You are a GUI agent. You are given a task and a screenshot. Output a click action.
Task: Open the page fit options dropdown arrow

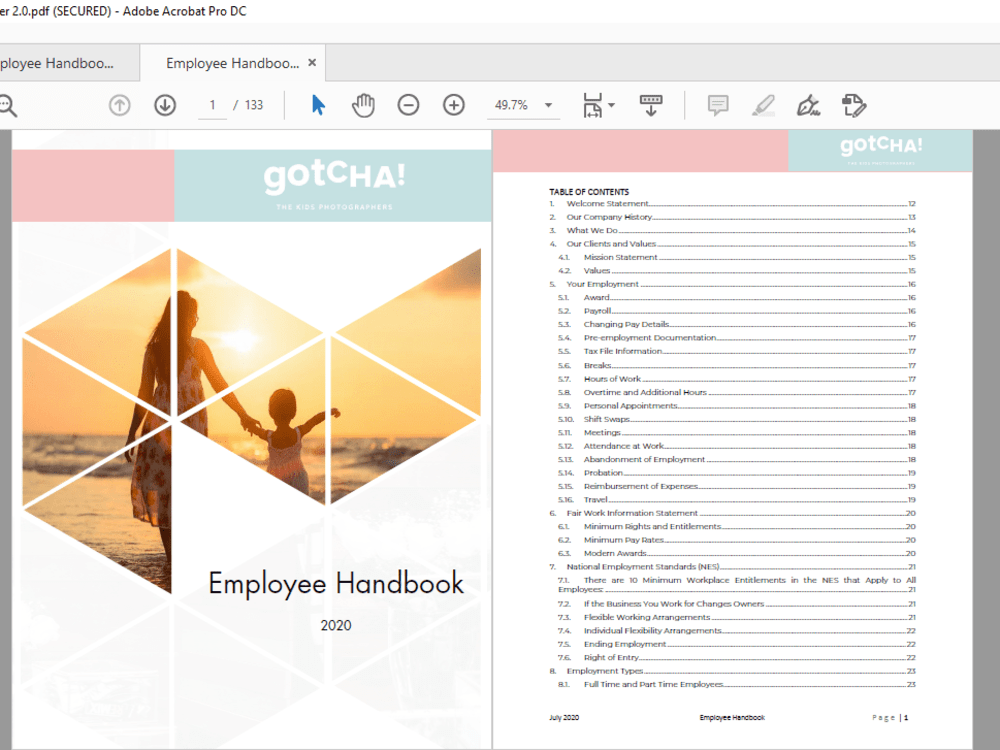612,105
